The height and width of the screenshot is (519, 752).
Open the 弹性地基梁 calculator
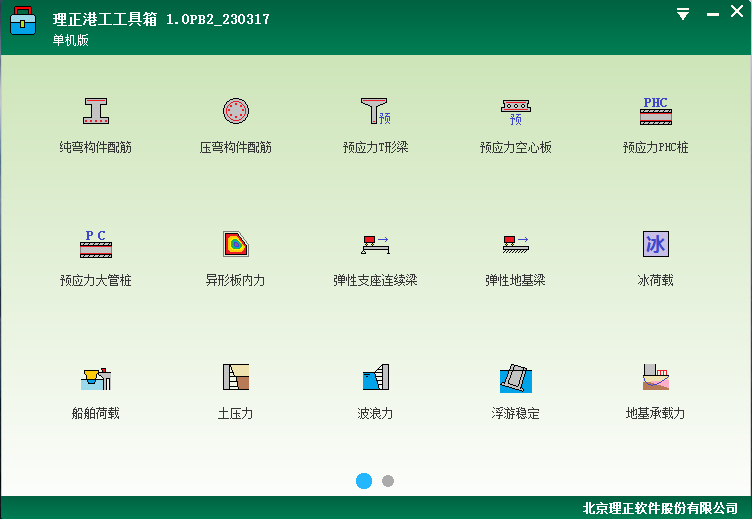coord(516,244)
